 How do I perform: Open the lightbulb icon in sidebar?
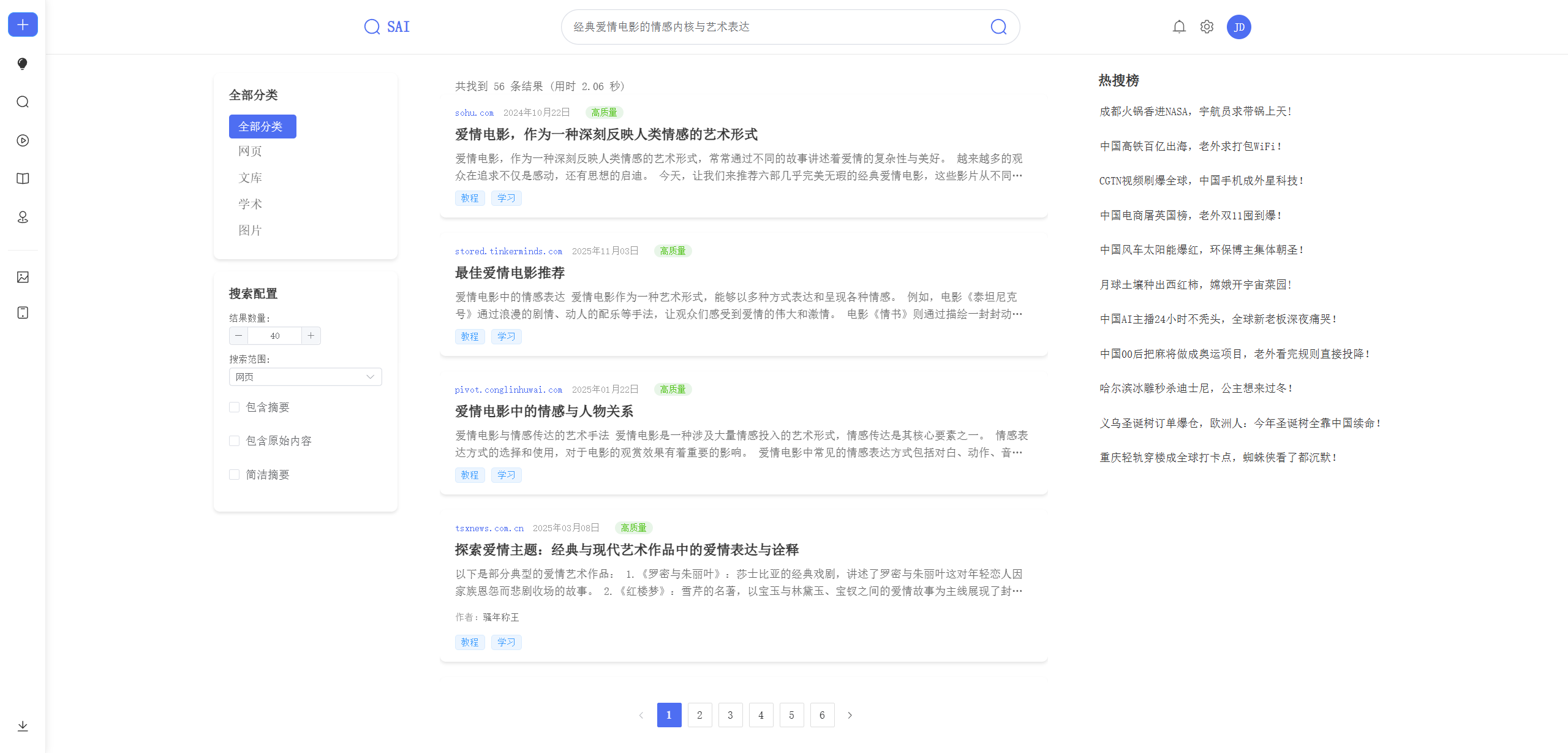point(23,64)
